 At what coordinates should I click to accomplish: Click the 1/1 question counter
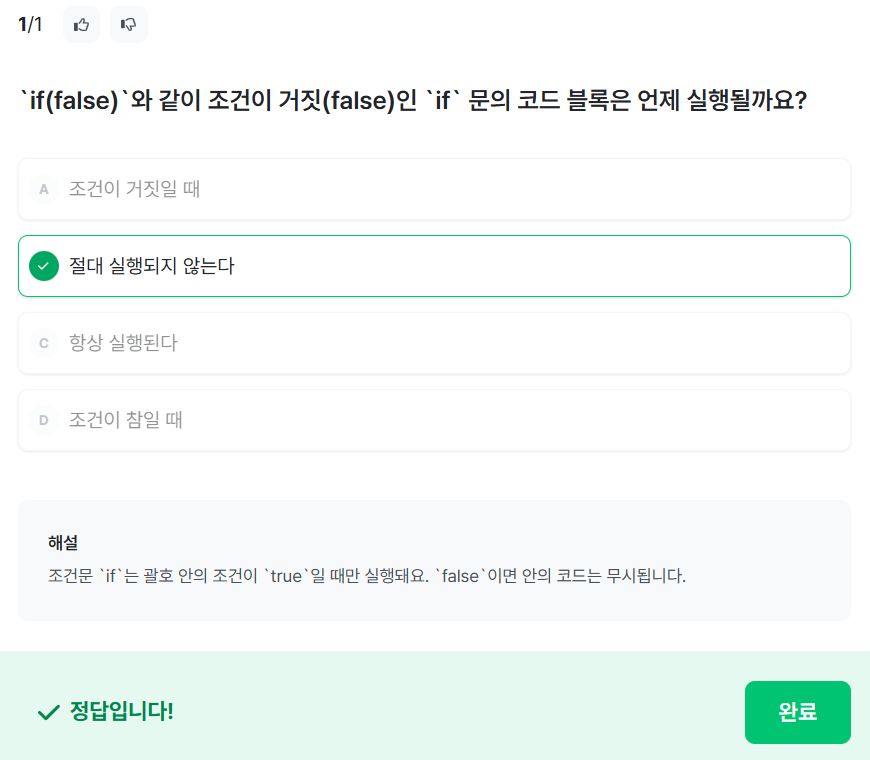[x=30, y=25]
